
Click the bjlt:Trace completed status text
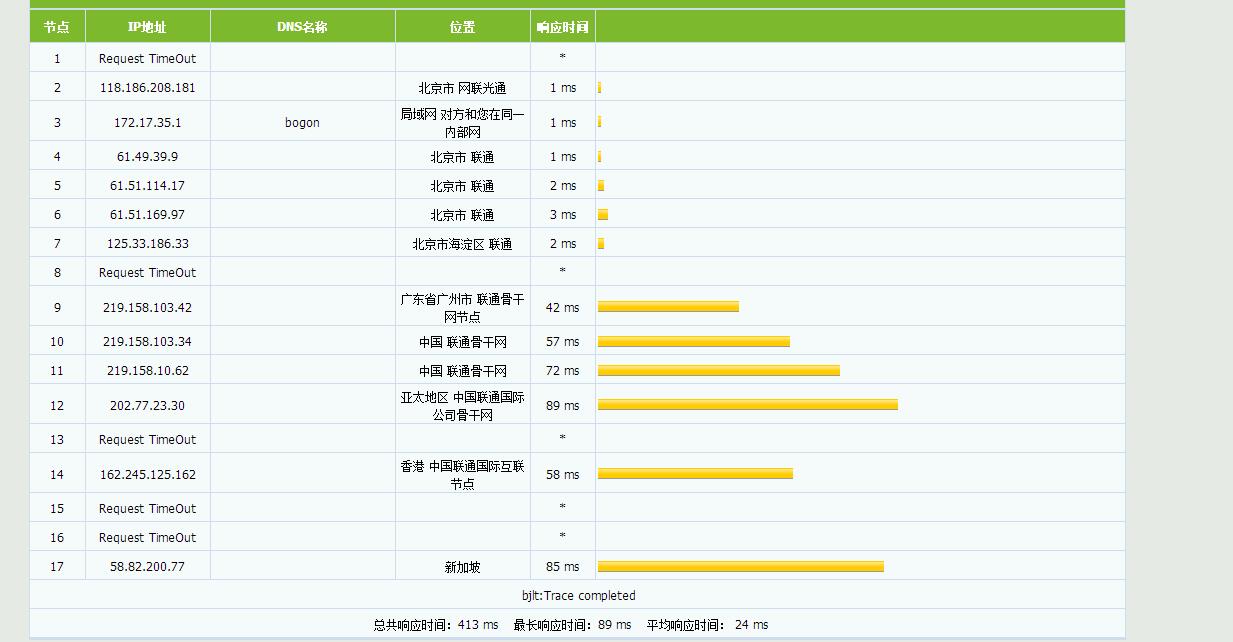pyautogui.click(x=578, y=596)
